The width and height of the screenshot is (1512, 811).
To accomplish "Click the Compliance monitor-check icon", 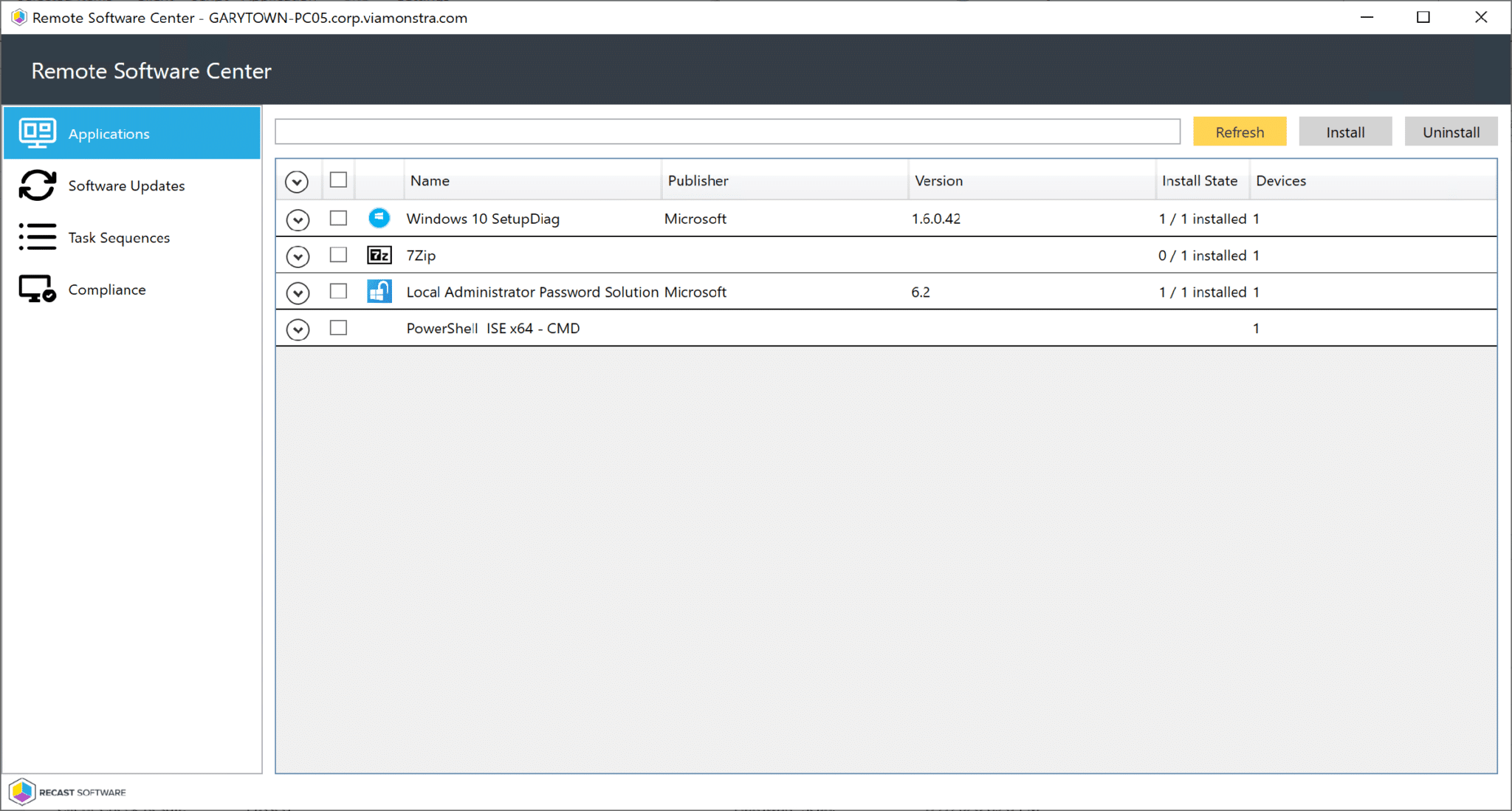I will 37,289.
